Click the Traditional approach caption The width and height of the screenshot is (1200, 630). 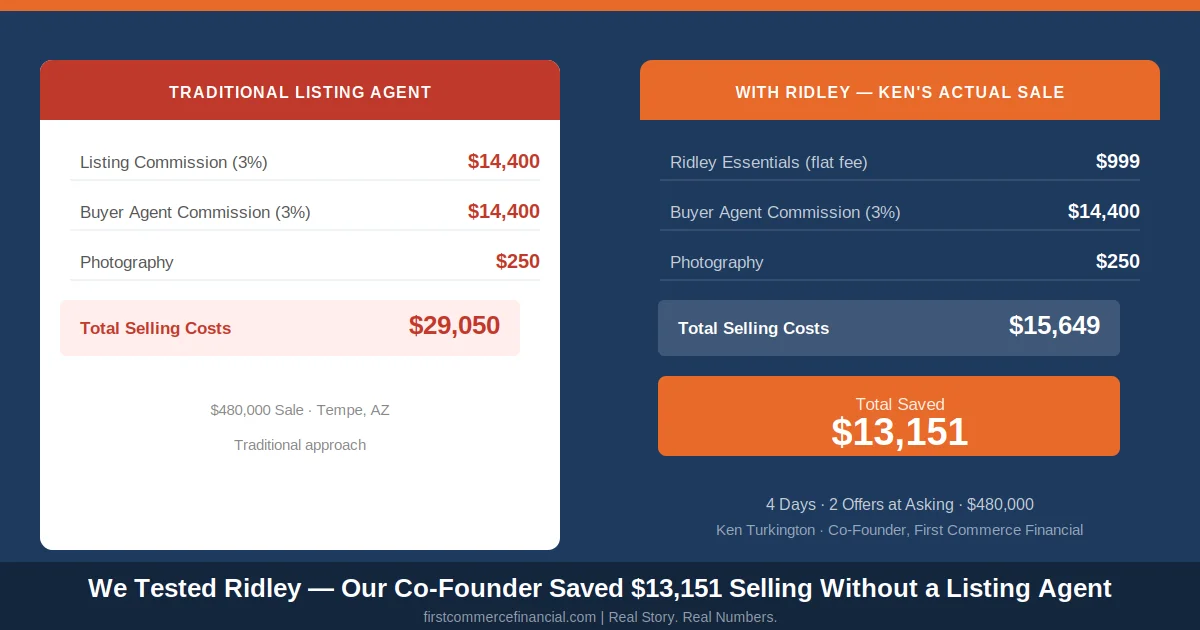[x=300, y=445]
